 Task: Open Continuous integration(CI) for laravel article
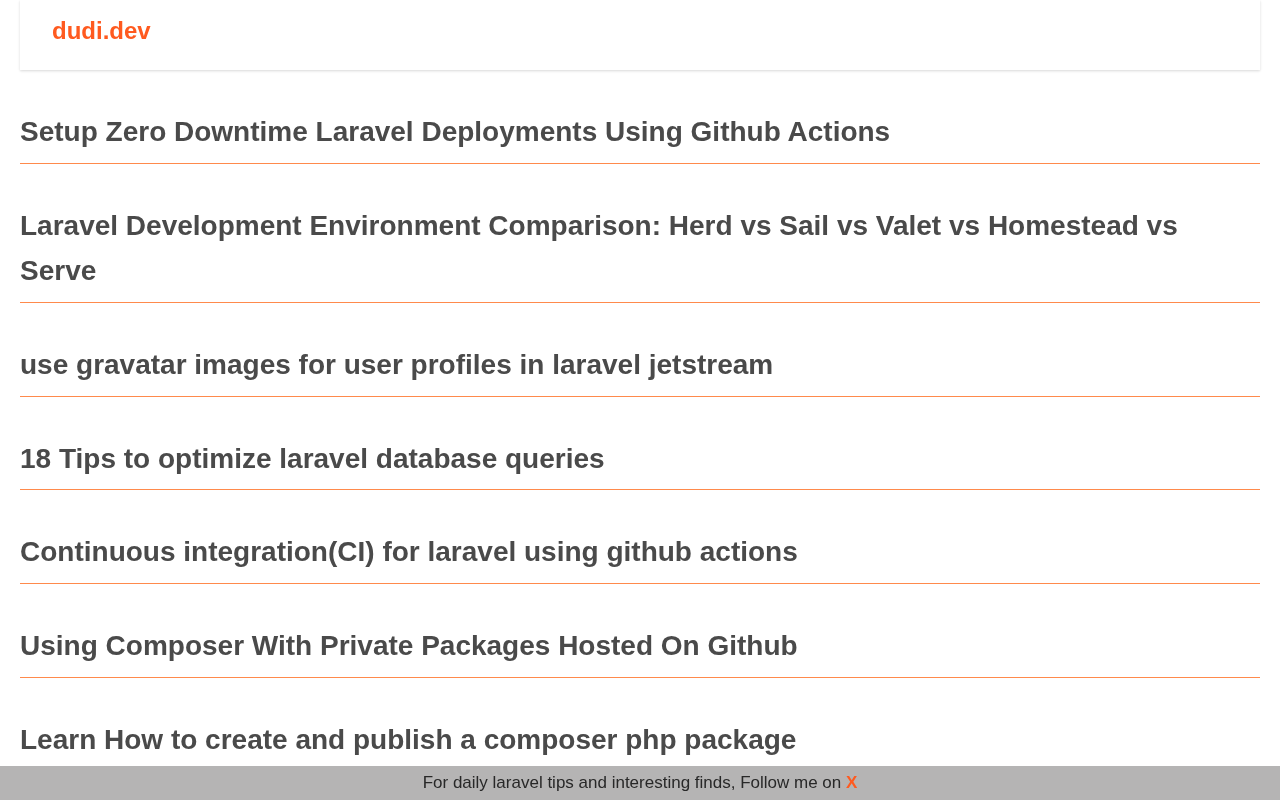click(408, 552)
